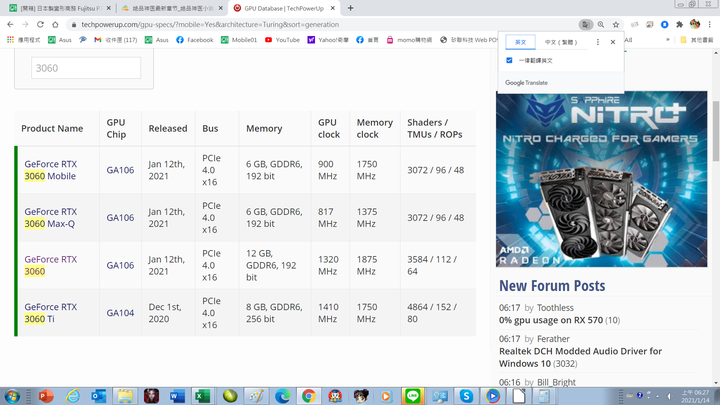This screenshot has width=720, height=405.
Task: Click the Windows Start button
Action: 11,396
